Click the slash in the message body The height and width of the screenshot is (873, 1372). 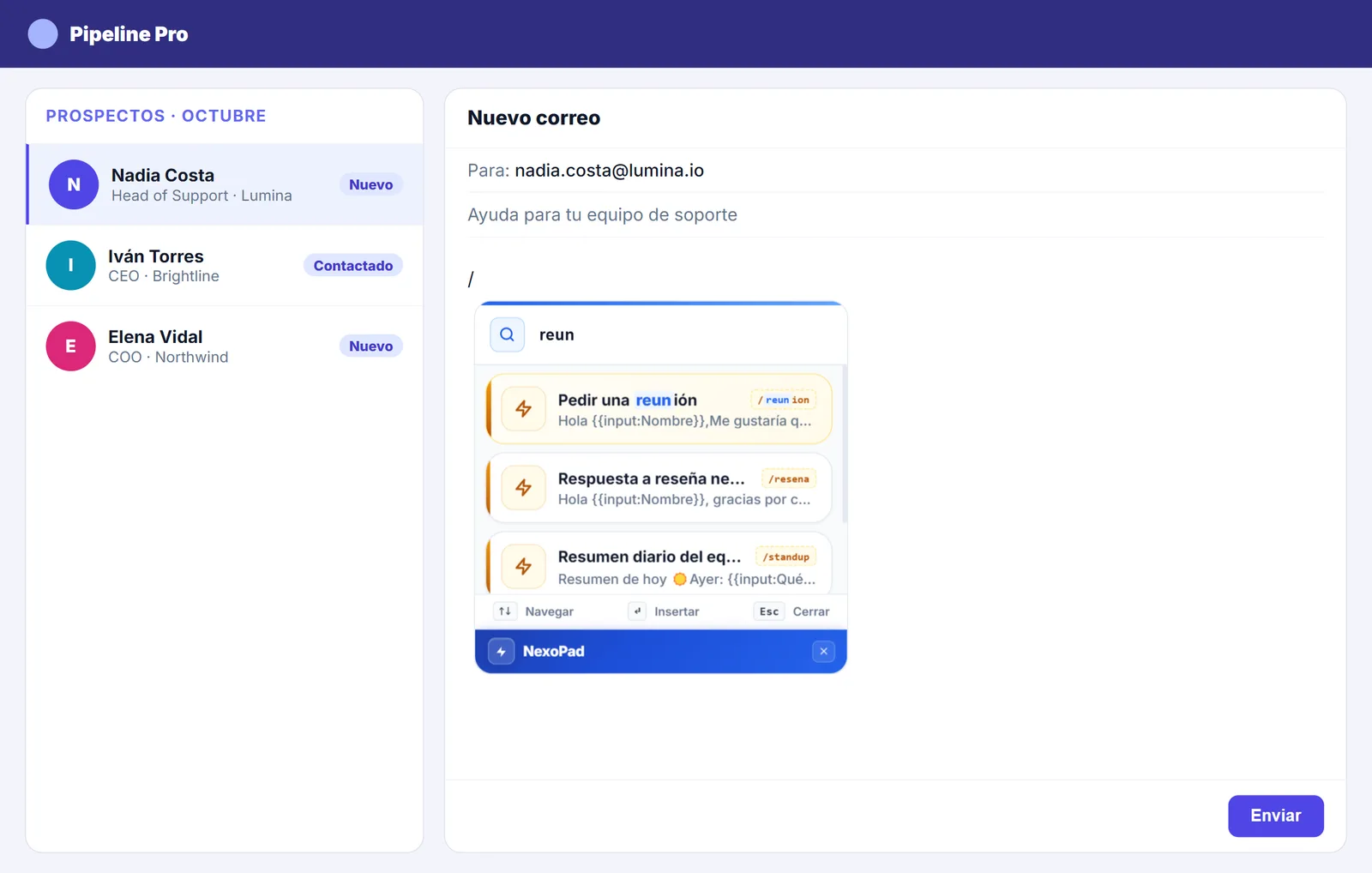(x=471, y=279)
